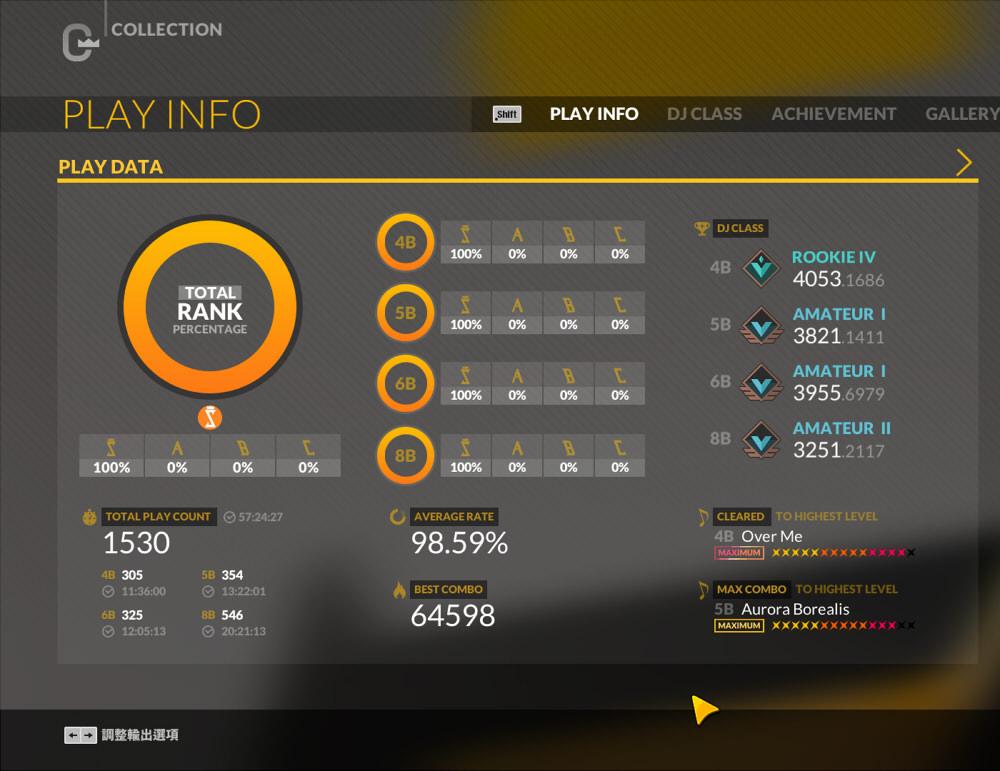Switch to the DJ CLASS tab
This screenshot has width=1000, height=771.
pyautogui.click(x=704, y=114)
